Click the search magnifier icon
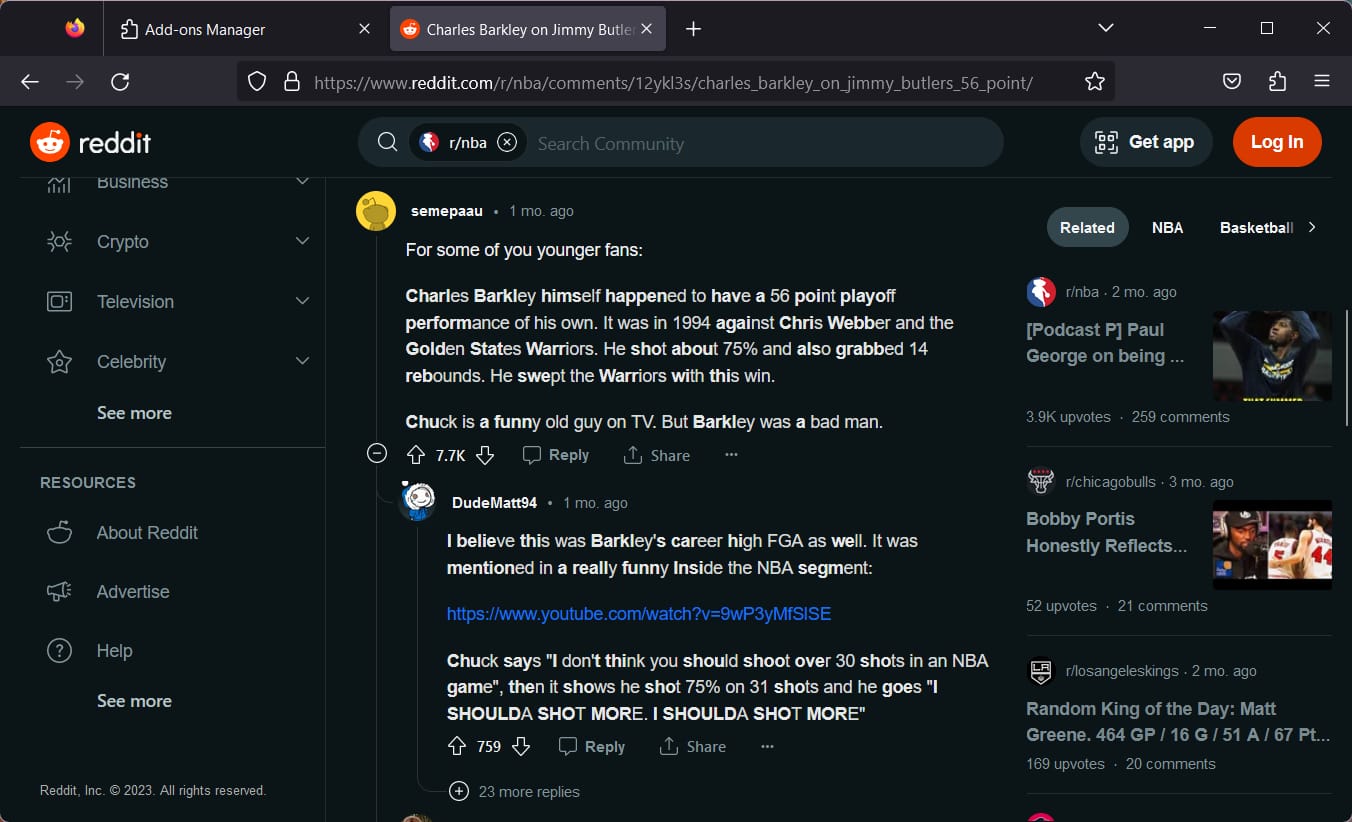 click(x=387, y=143)
